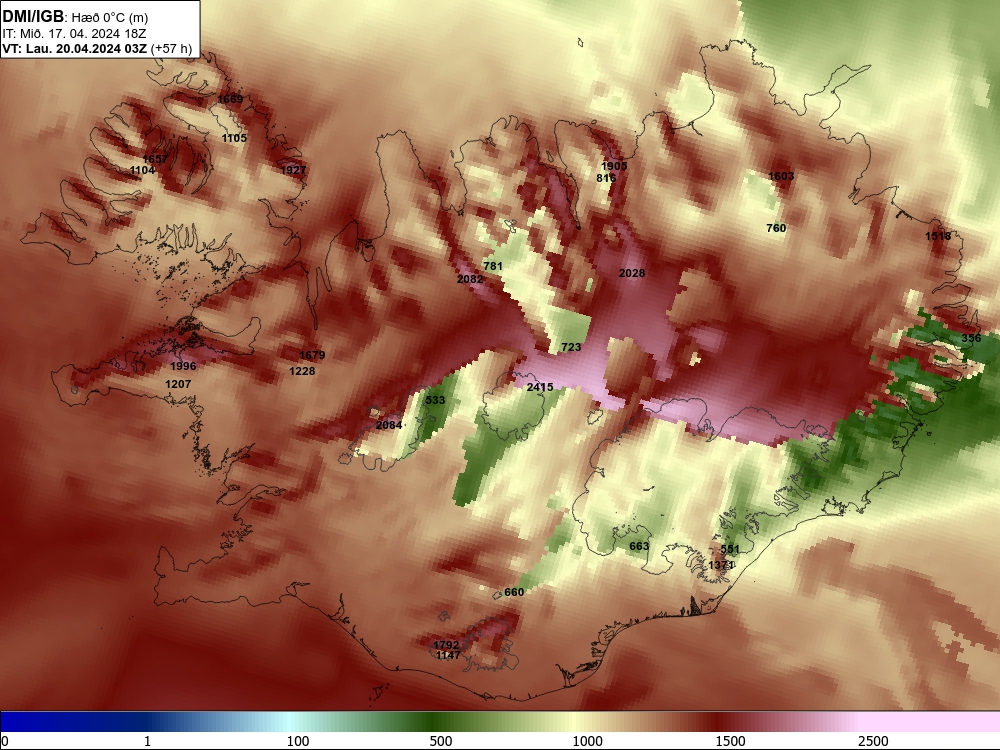1000x750 pixels.
Task: Click the 551 value label
Action: pyautogui.click(x=730, y=549)
